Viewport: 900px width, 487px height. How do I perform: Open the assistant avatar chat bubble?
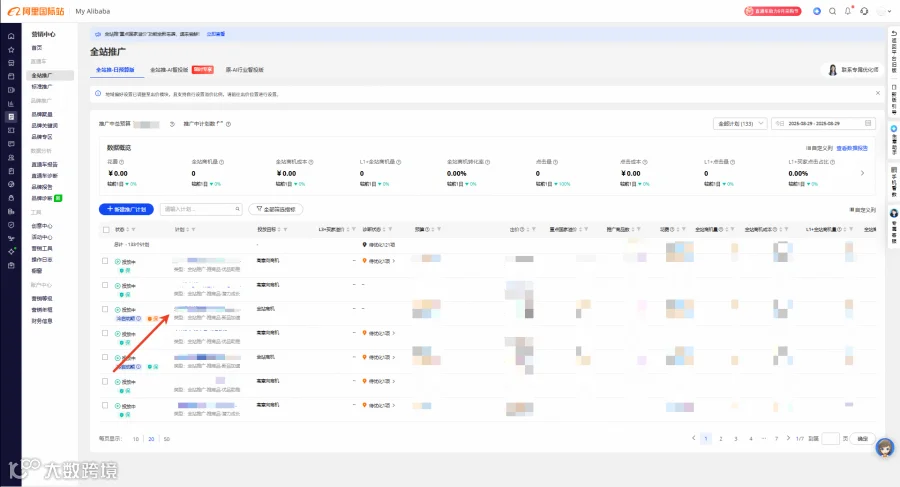click(885, 447)
